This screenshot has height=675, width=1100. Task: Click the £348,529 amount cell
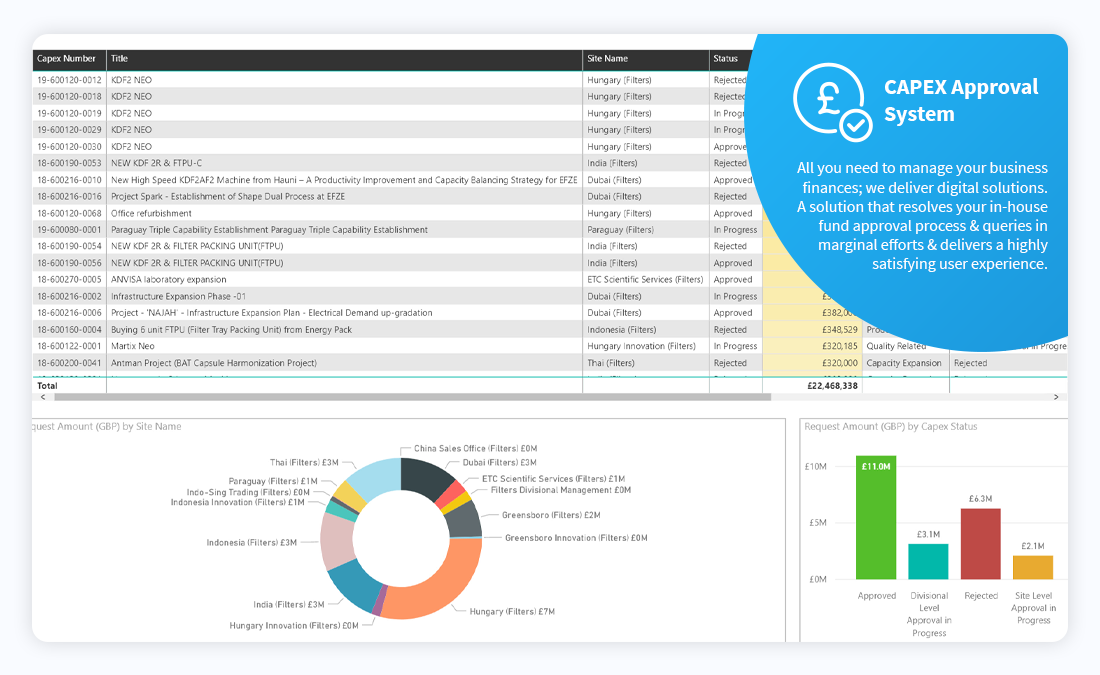tap(840, 330)
